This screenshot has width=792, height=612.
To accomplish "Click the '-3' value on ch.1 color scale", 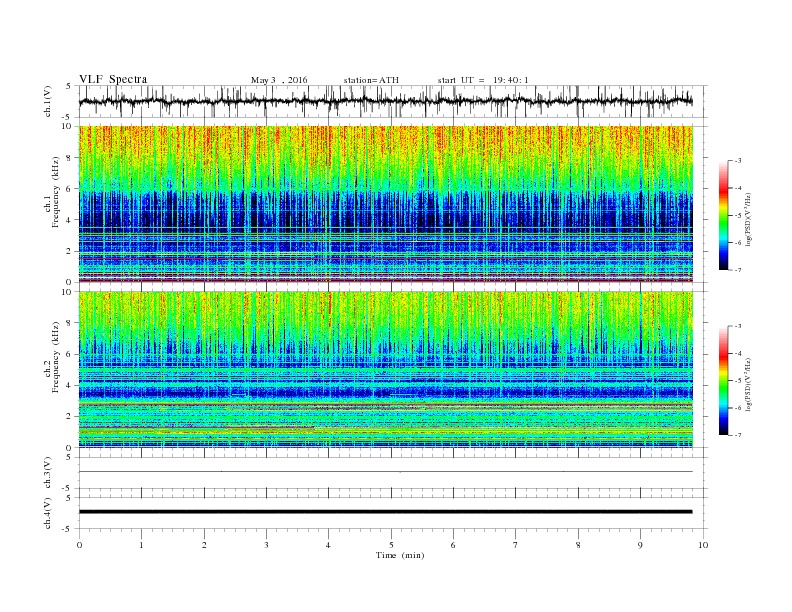I will [x=737, y=161].
